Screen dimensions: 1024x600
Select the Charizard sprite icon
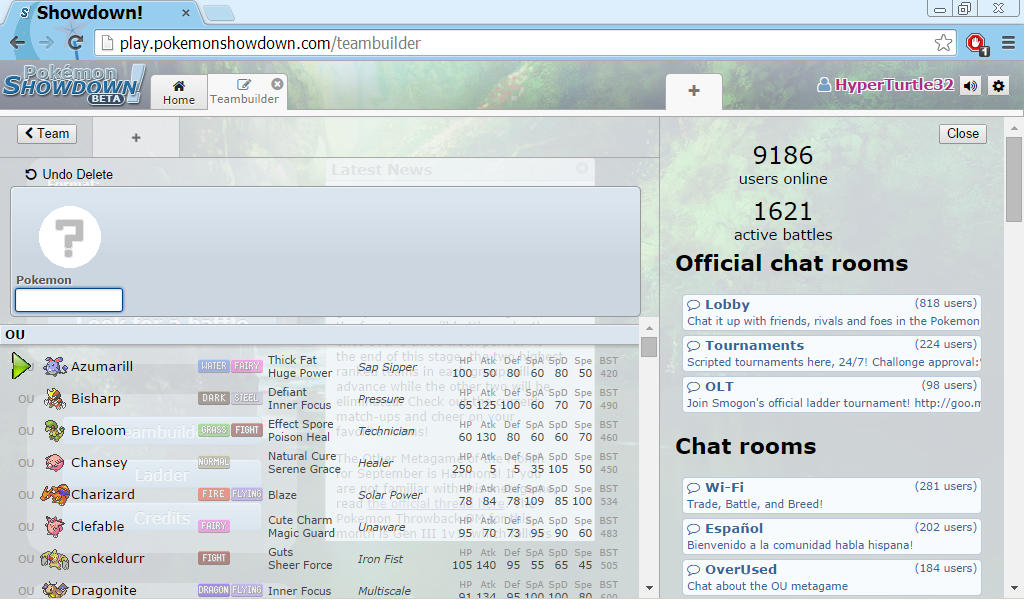[x=55, y=494]
